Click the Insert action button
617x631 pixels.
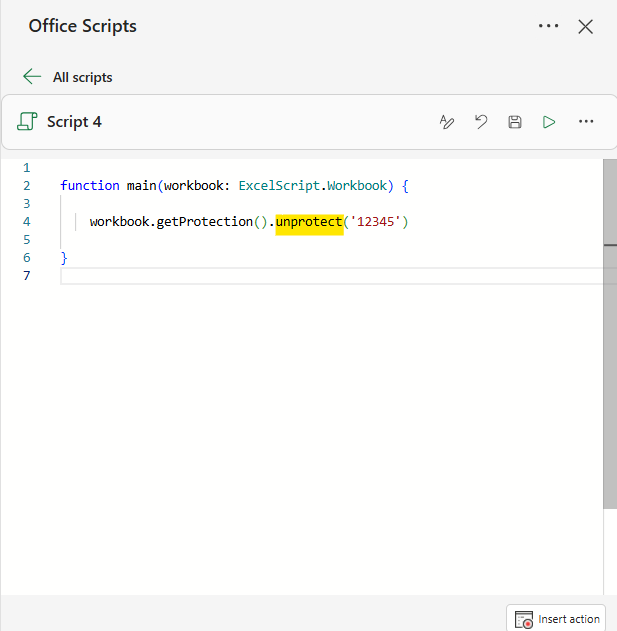coord(556,619)
